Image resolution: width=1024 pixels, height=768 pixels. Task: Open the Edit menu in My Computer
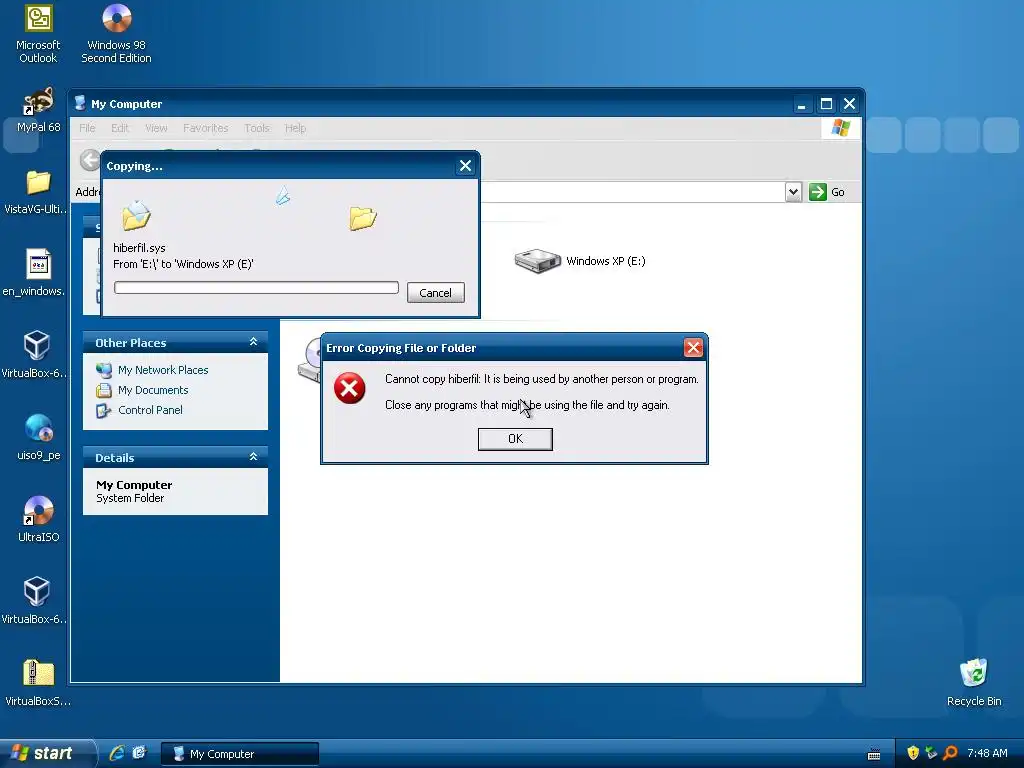(120, 128)
